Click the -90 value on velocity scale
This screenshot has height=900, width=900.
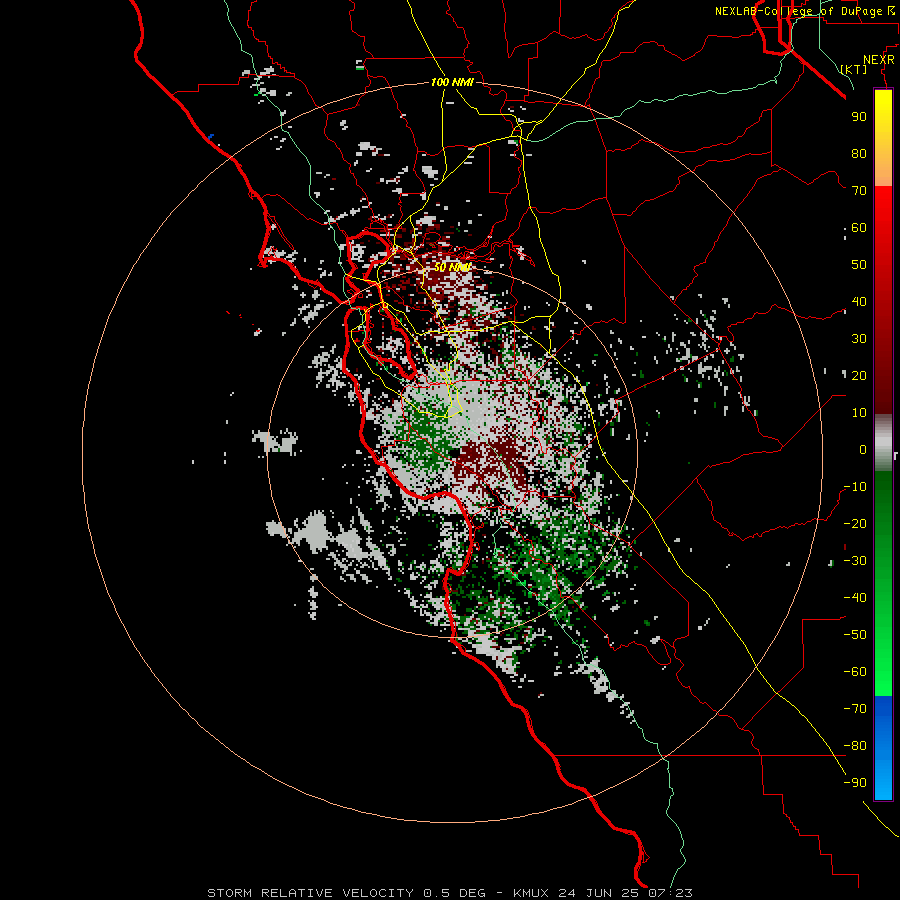[x=855, y=783]
